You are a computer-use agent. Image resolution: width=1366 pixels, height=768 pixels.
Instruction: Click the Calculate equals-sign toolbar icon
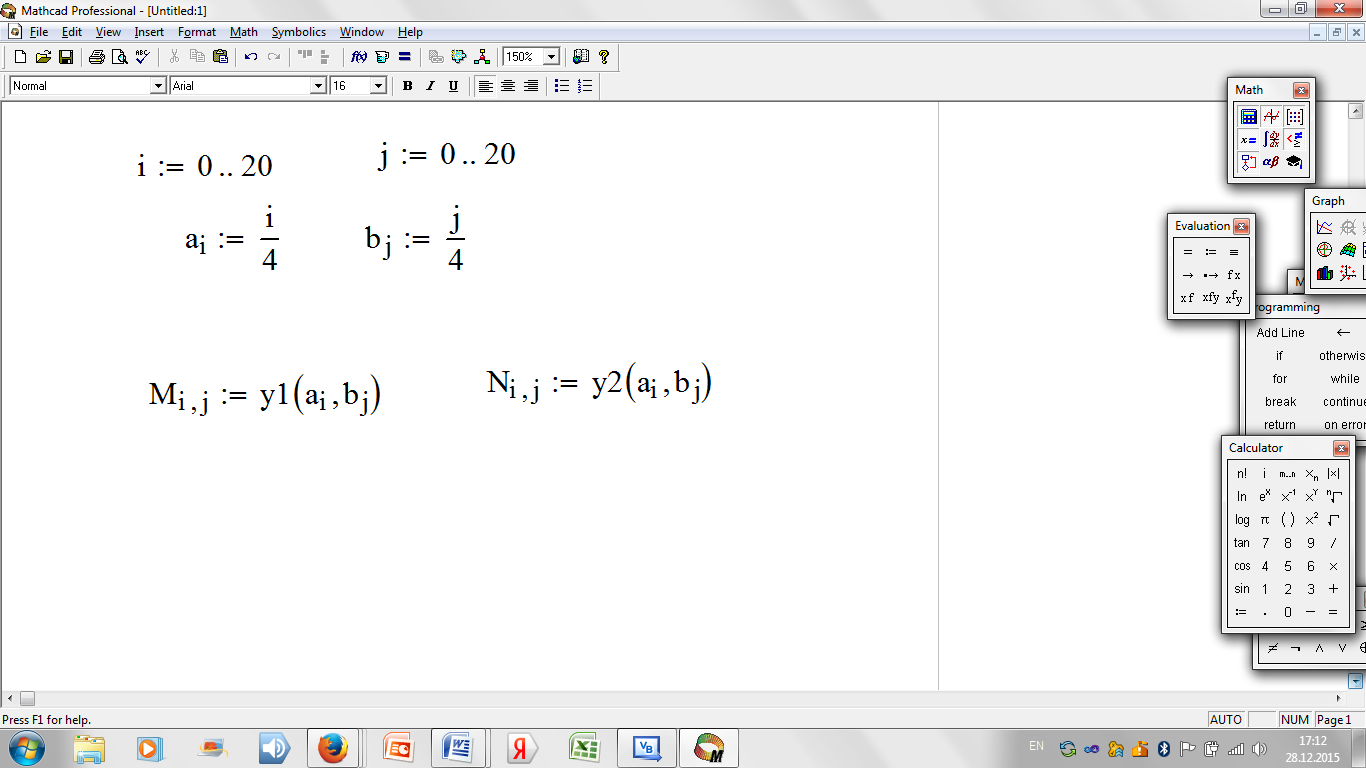(x=405, y=57)
